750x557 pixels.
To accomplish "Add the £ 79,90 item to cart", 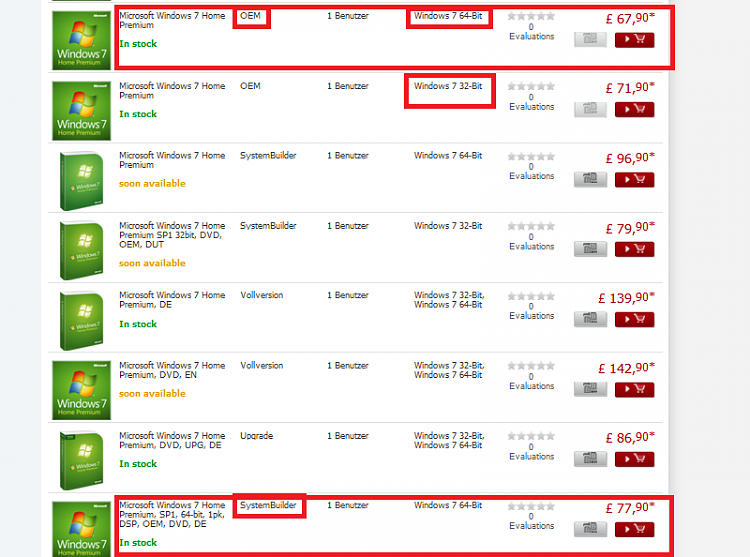I will pos(634,249).
